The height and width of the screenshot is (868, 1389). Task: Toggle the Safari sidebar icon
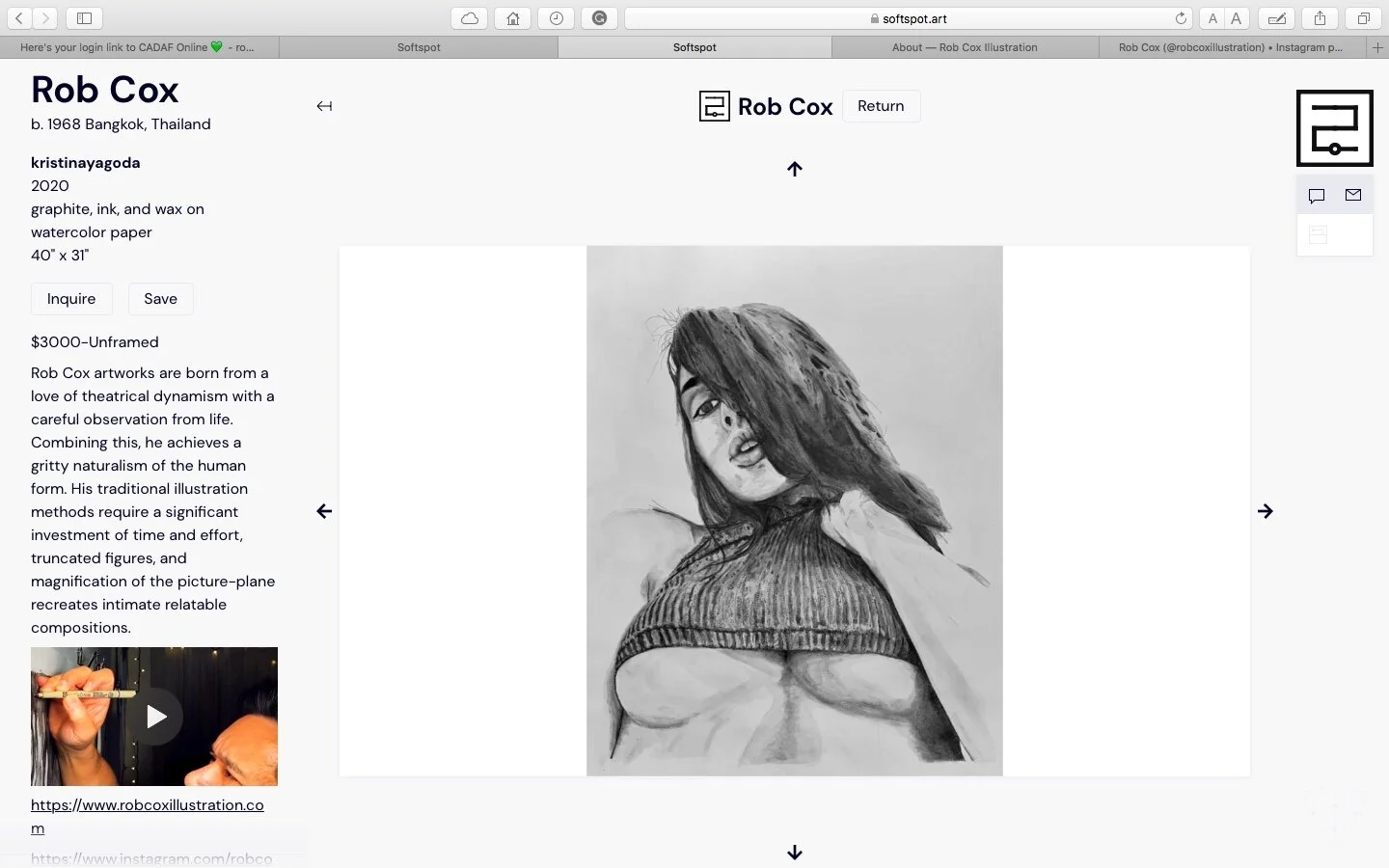click(x=84, y=17)
